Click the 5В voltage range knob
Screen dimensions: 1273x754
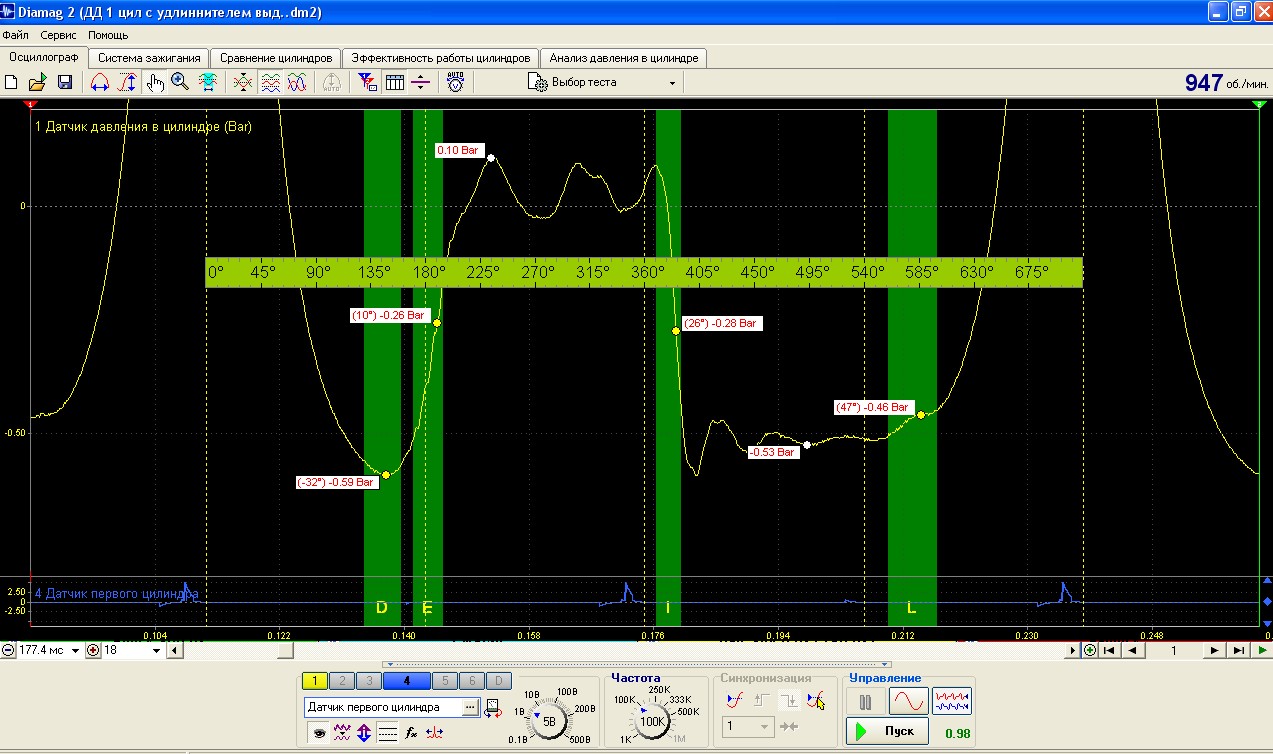[549, 720]
